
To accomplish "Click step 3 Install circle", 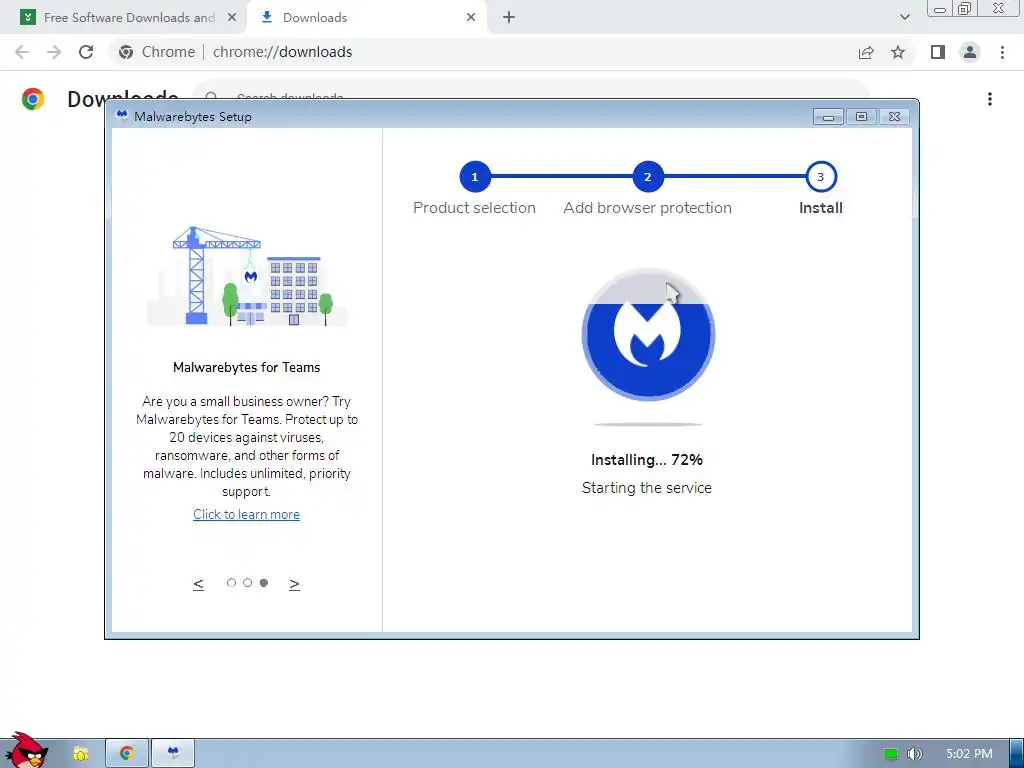I will click(821, 177).
